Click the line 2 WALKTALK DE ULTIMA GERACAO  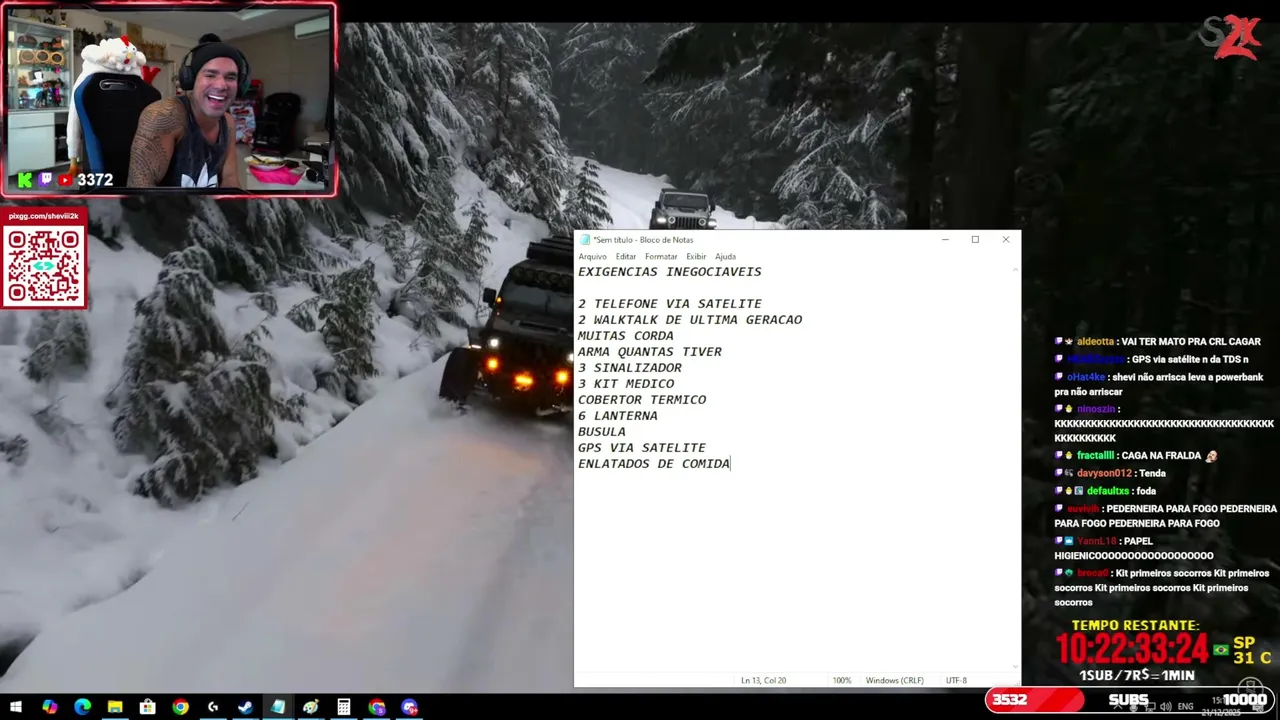click(689, 320)
